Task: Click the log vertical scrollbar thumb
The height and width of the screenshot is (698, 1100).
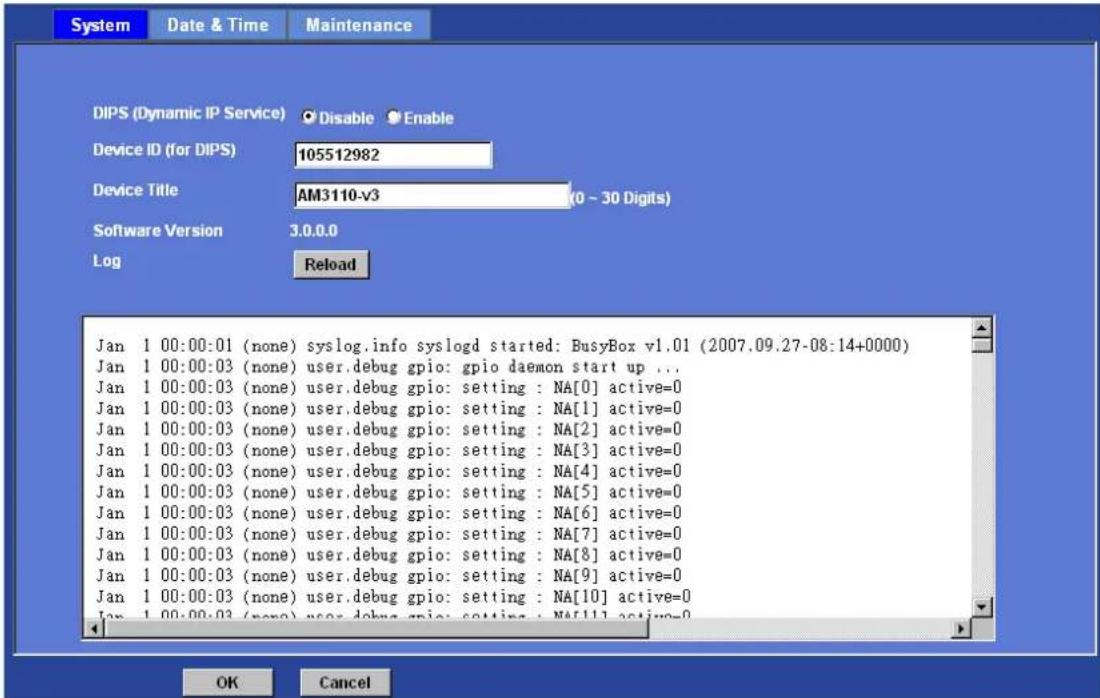Action: click(982, 345)
